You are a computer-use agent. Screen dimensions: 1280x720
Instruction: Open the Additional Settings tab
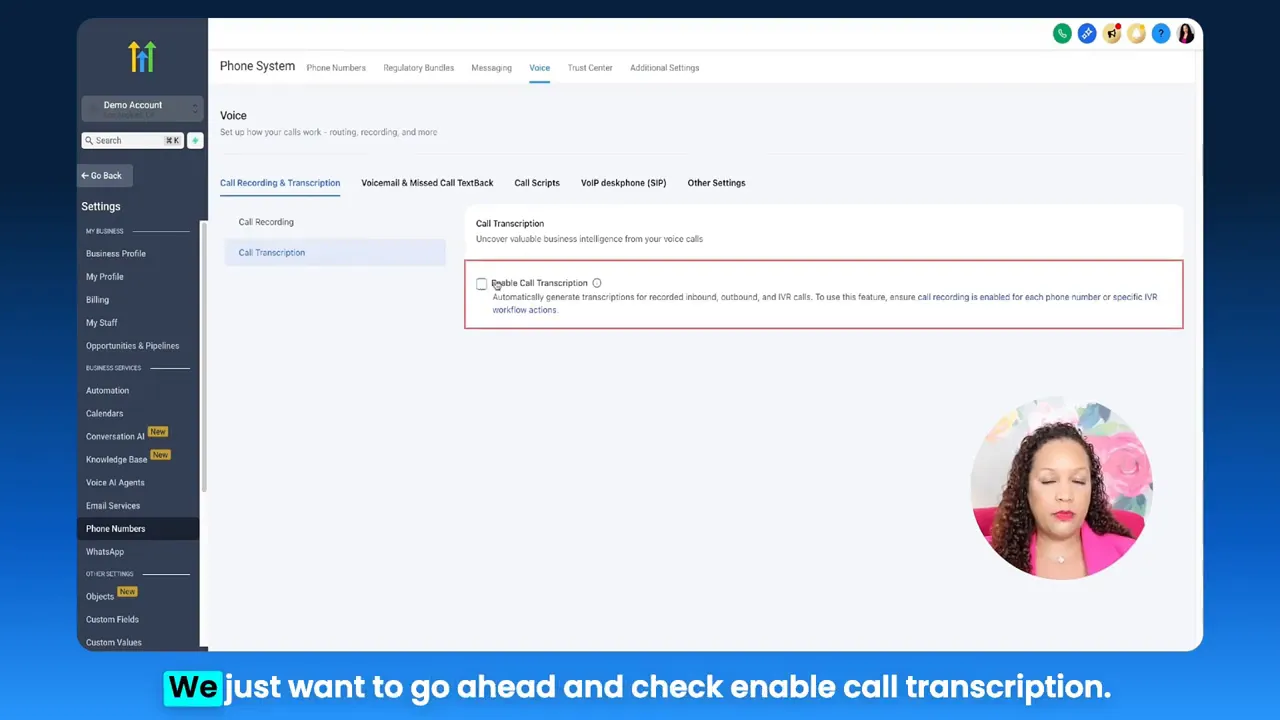[664, 68]
